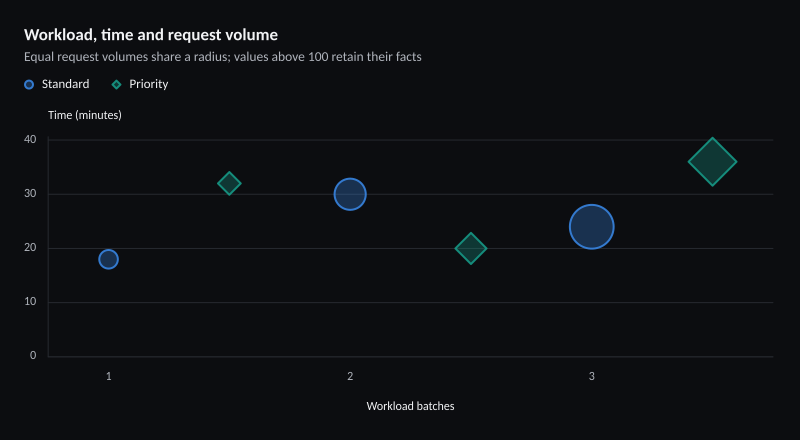This screenshot has height=440, width=800.
Task: Click the 'Time (minutes)' axis title
Action: tap(85, 115)
